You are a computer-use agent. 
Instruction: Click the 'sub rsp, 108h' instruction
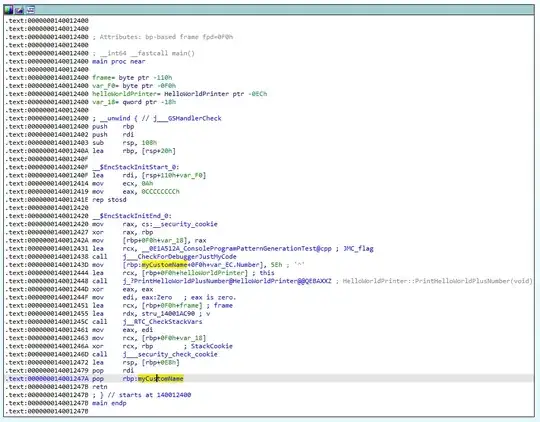point(124,143)
